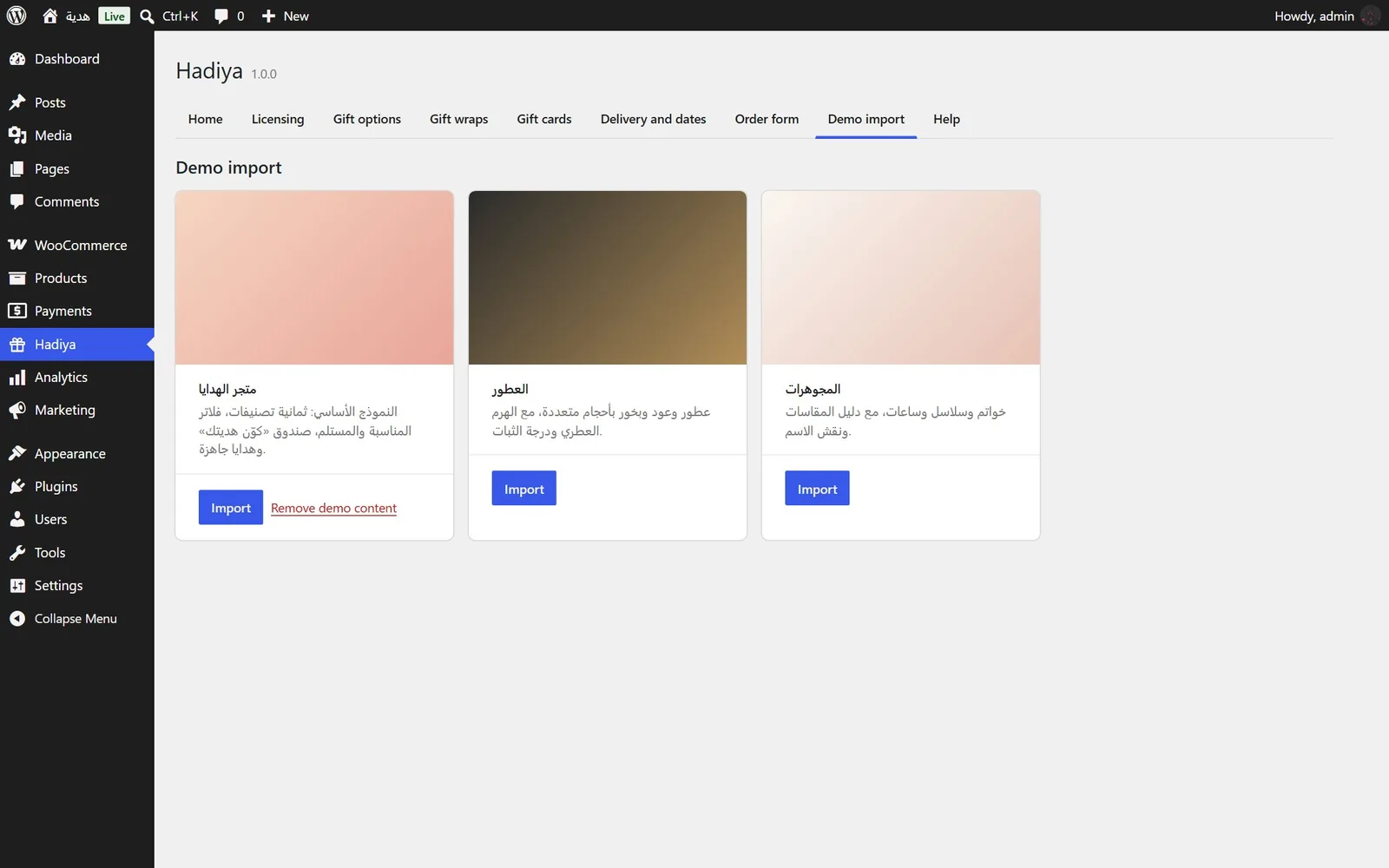Click the Payments dollar icon
Screen dimensions: 1389x868
pyautogui.click(x=17, y=311)
